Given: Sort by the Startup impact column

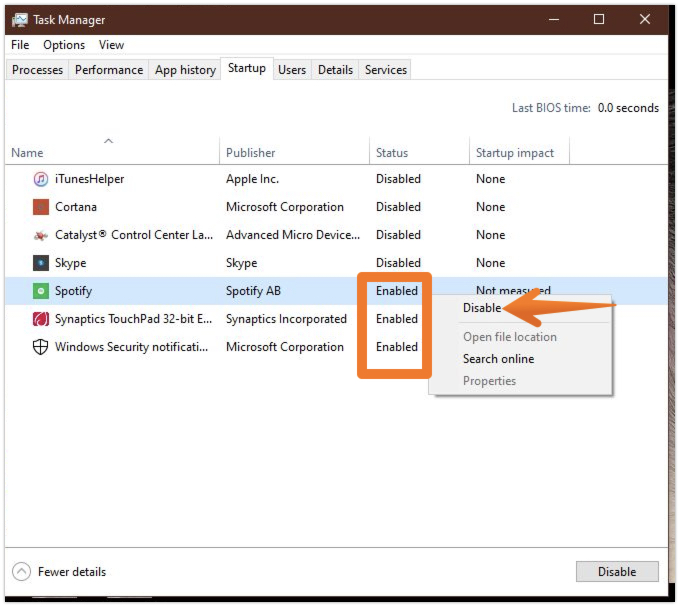Looking at the screenshot, I should coord(515,153).
